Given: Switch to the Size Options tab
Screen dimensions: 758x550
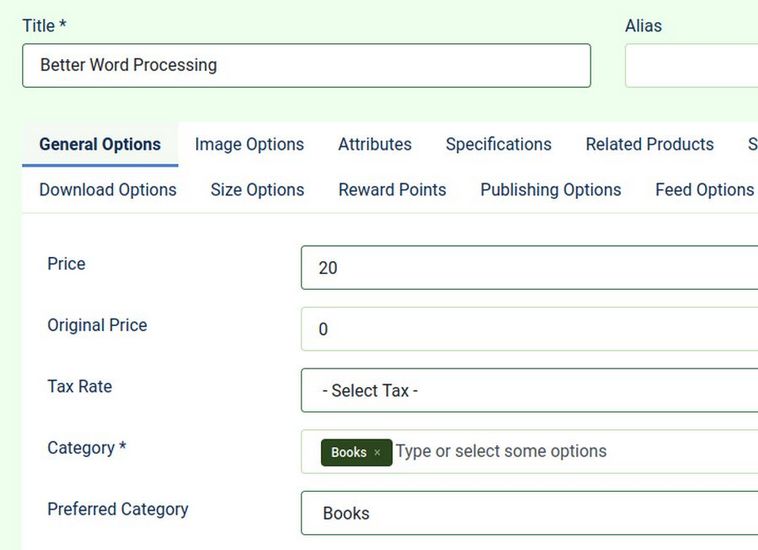Looking at the screenshot, I should pyautogui.click(x=257, y=190).
